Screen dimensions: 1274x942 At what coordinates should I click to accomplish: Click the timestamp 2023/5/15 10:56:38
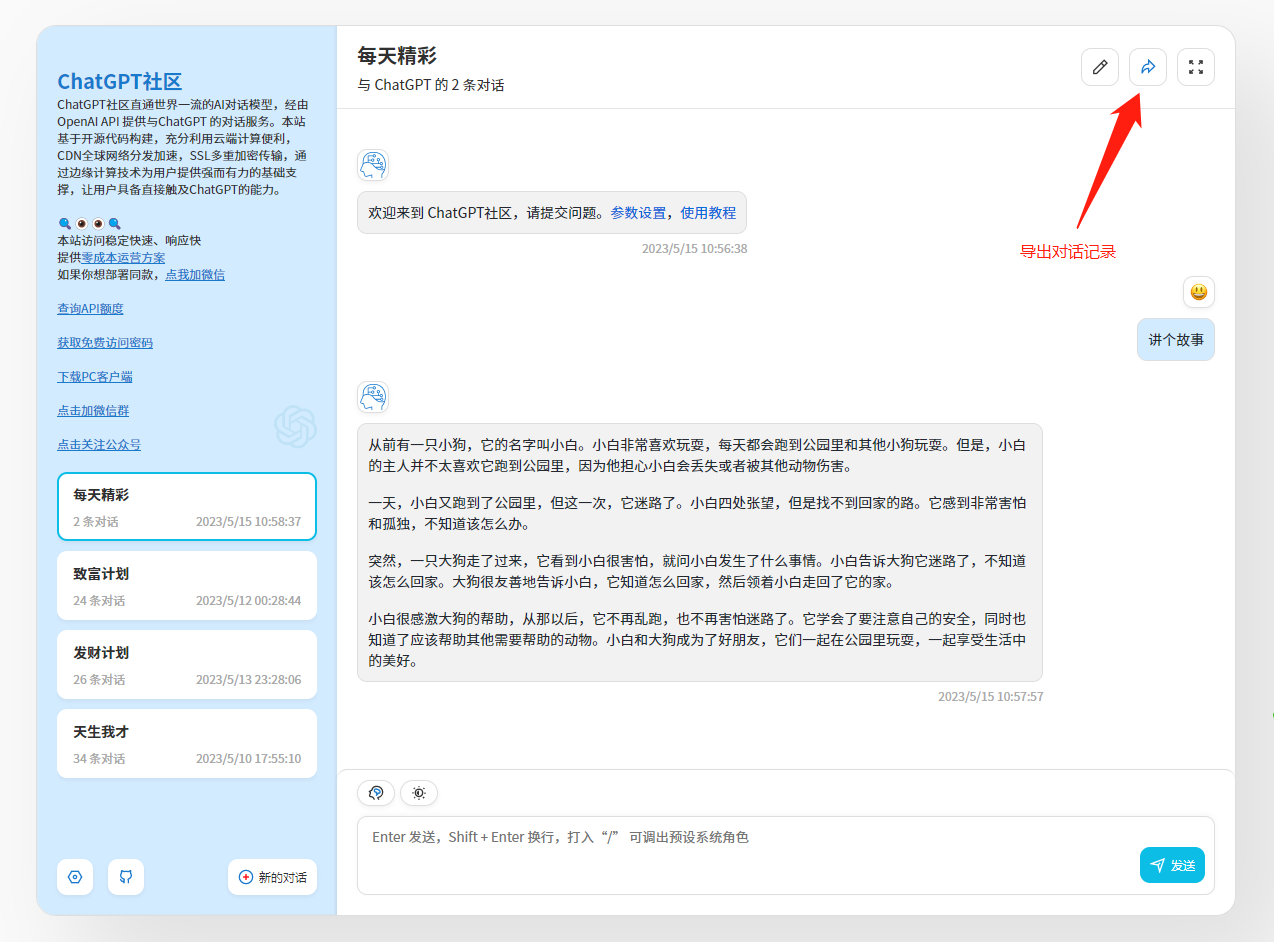(694, 248)
